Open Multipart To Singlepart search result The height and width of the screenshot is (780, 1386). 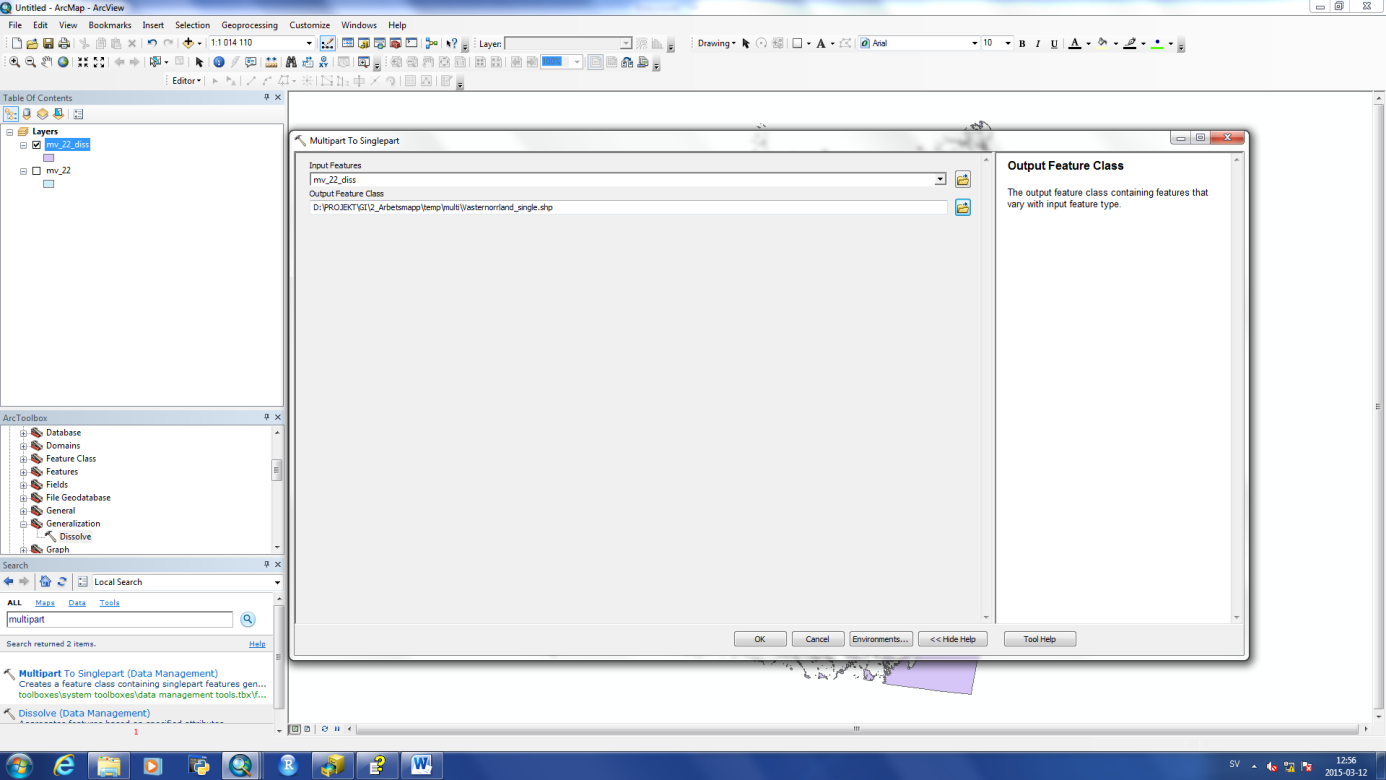coord(118,674)
